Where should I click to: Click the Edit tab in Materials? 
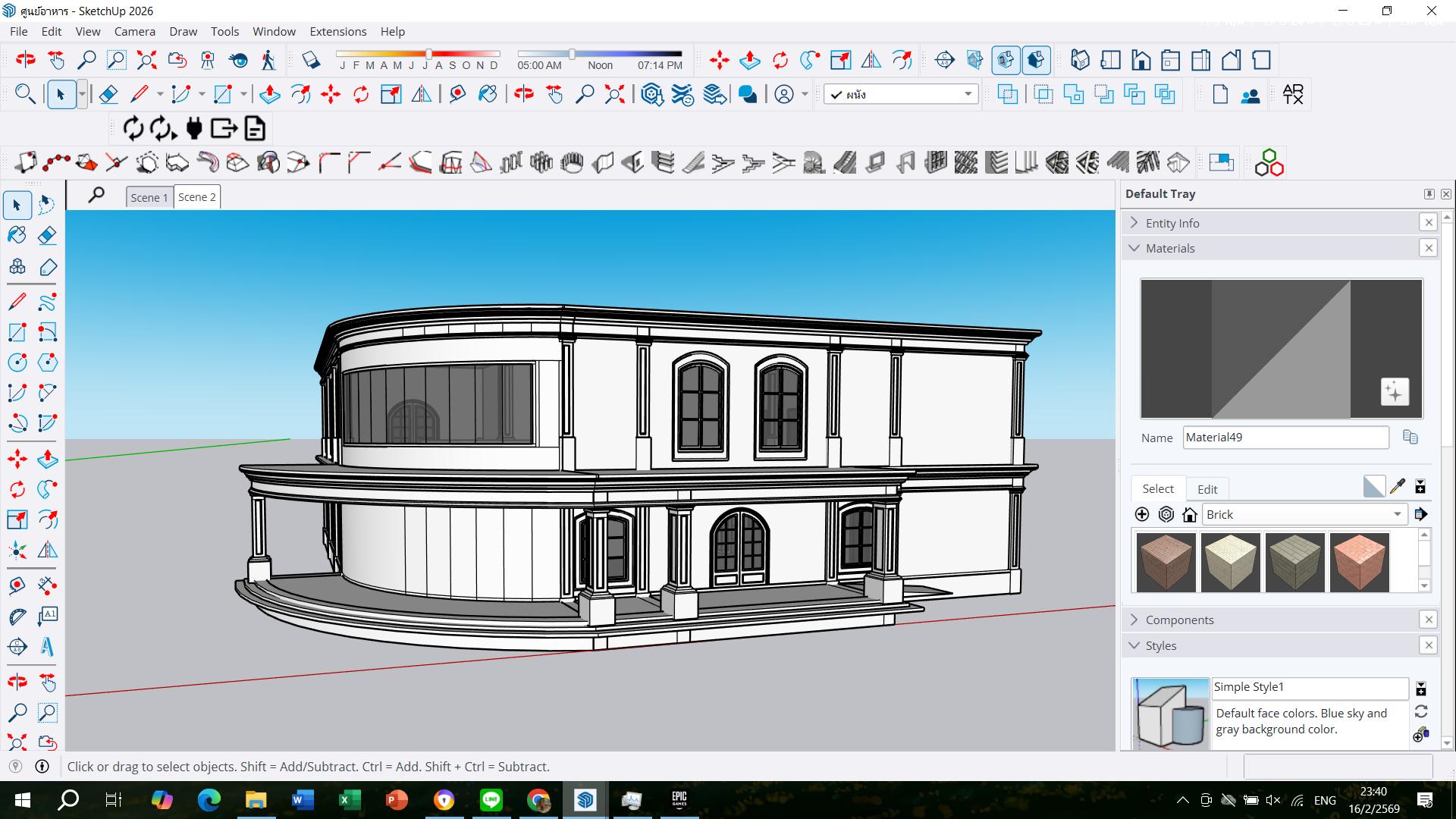click(x=1207, y=489)
